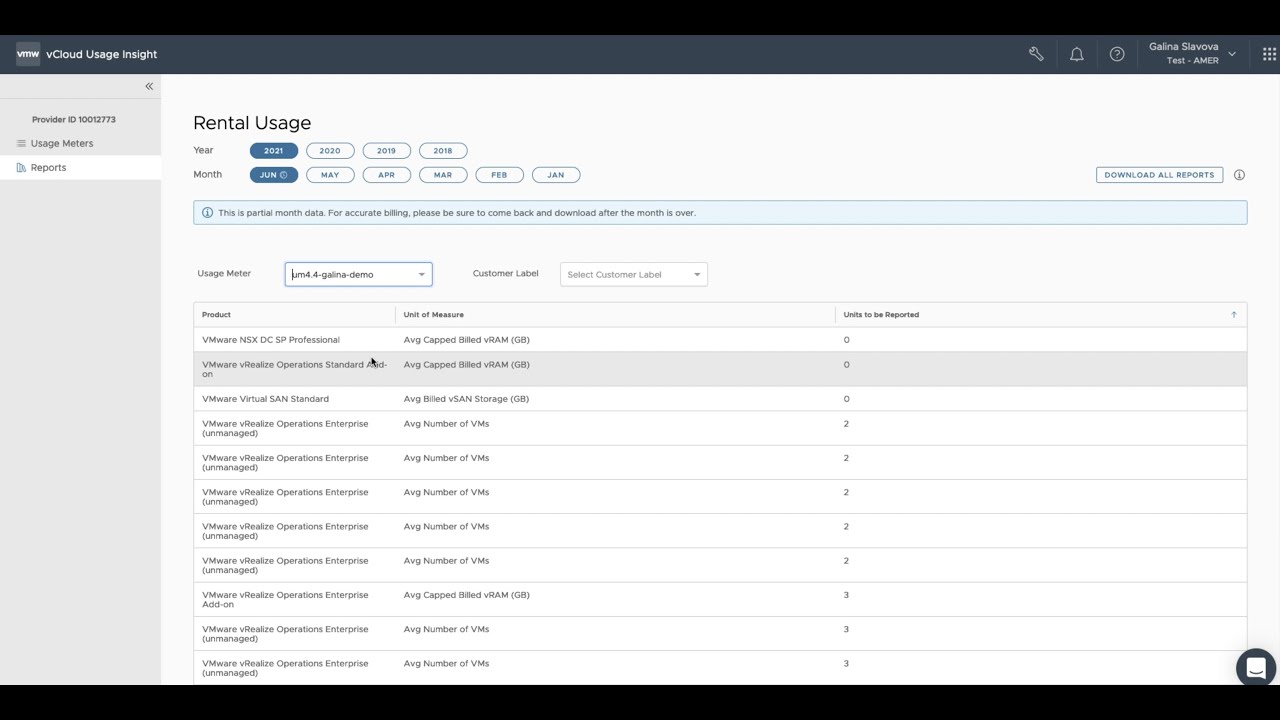The width and height of the screenshot is (1280, 720).
Task: Open the notifications bell
Action: pos(1076,54)
